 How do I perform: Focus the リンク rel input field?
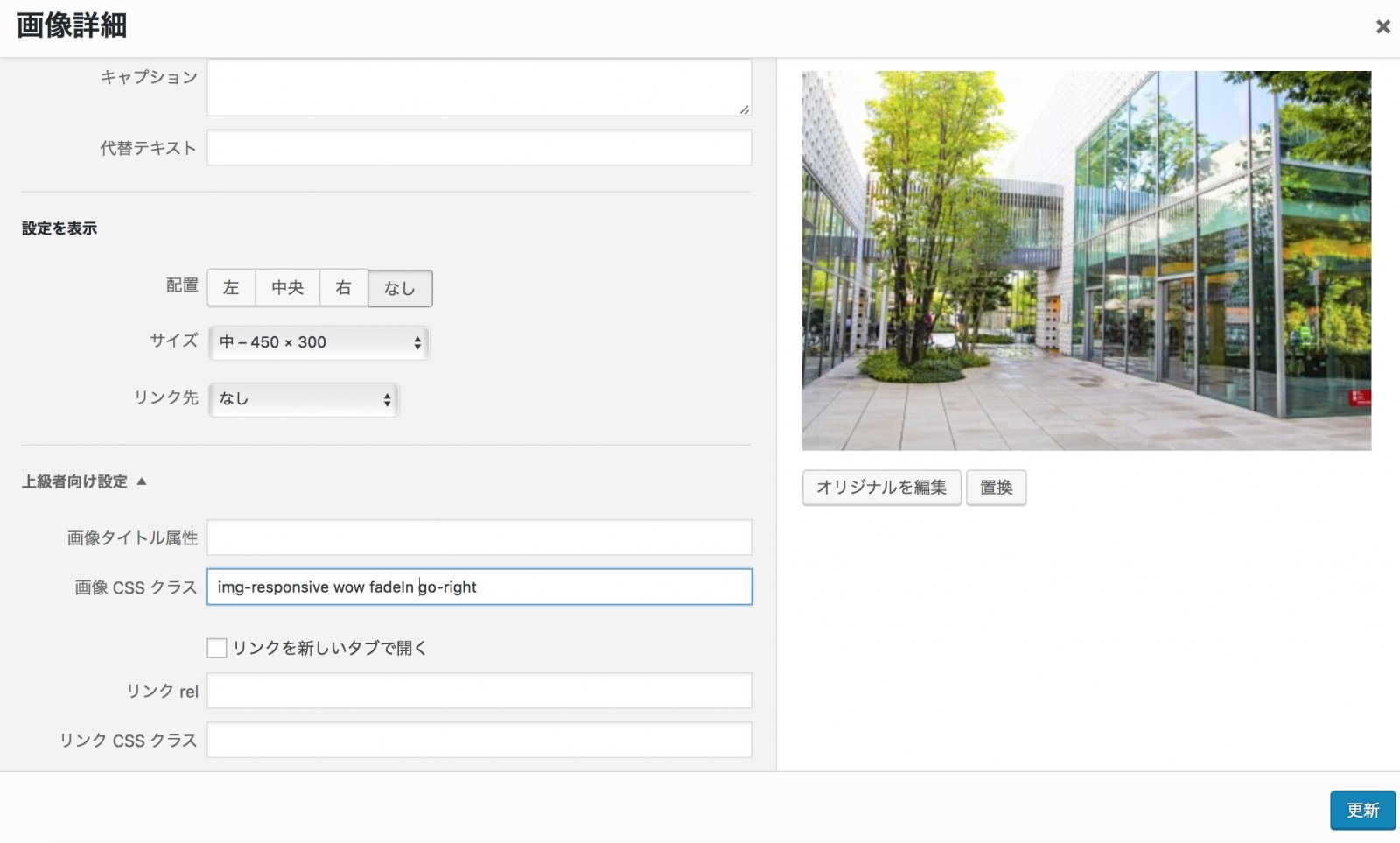tap(479, 691)
